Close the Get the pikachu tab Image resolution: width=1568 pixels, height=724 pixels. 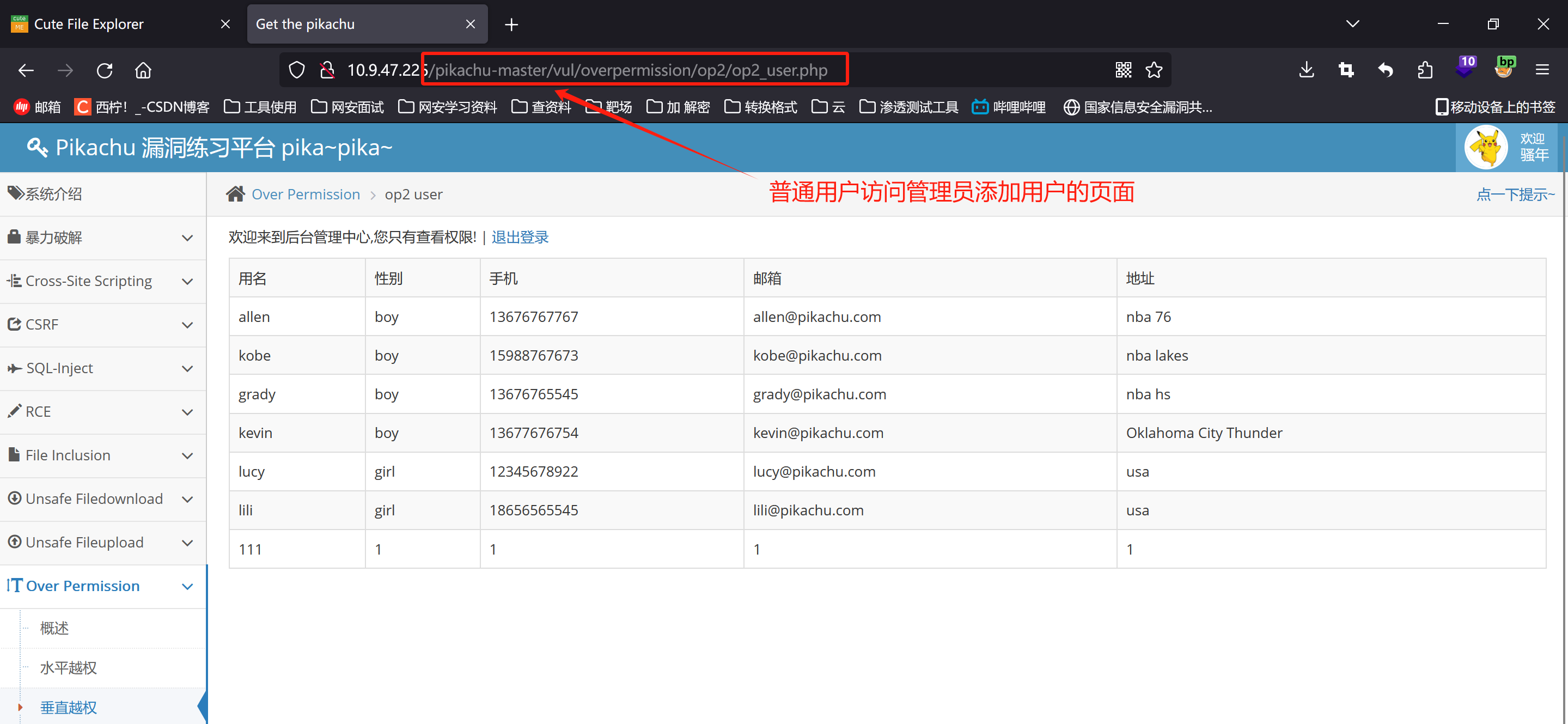click(471, 24)
